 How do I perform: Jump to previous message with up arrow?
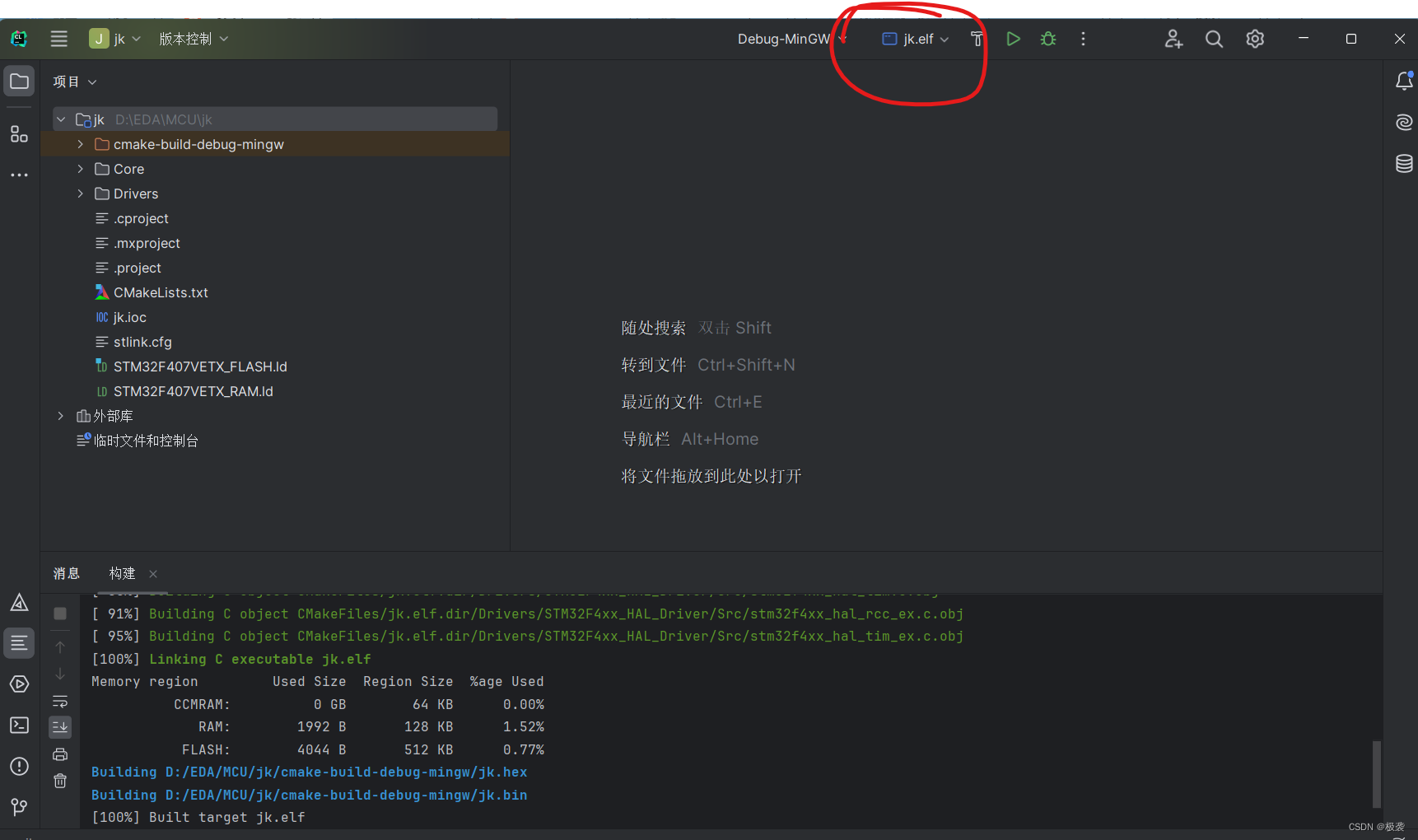pos(60,647)
